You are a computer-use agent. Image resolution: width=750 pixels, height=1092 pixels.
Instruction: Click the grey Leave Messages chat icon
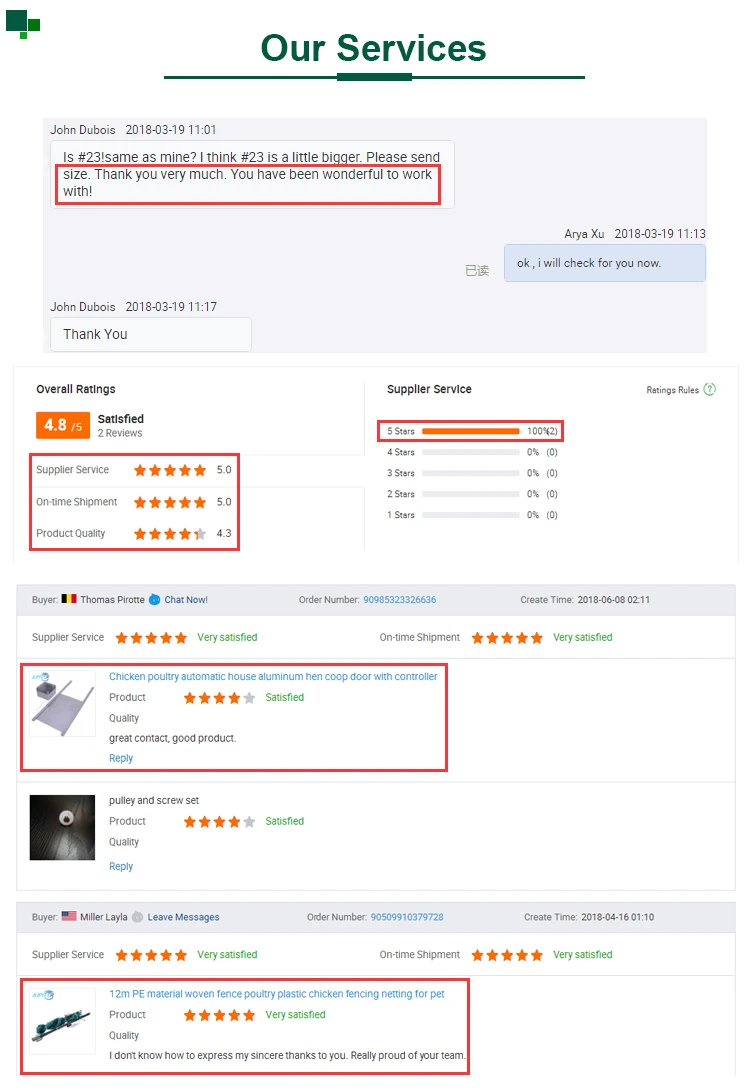[137, 917]
